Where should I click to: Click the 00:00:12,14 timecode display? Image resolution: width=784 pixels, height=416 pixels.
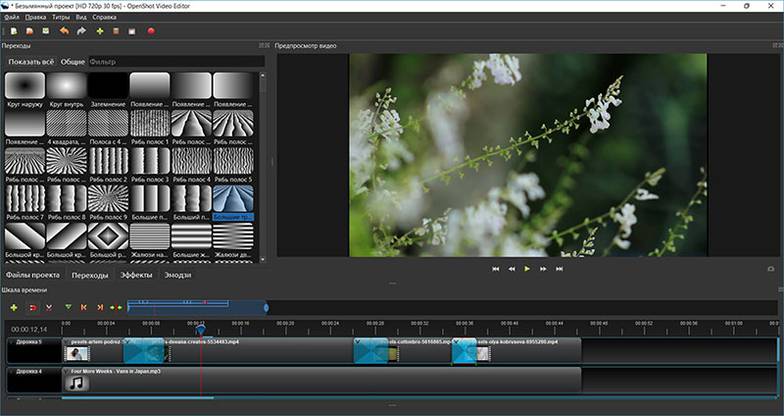click(x=29, y=330)
